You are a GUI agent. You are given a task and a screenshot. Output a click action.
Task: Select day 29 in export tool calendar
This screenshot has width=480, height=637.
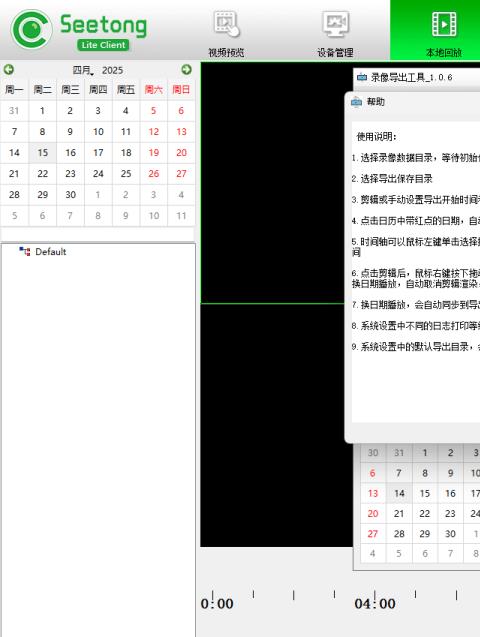(425, 533)
